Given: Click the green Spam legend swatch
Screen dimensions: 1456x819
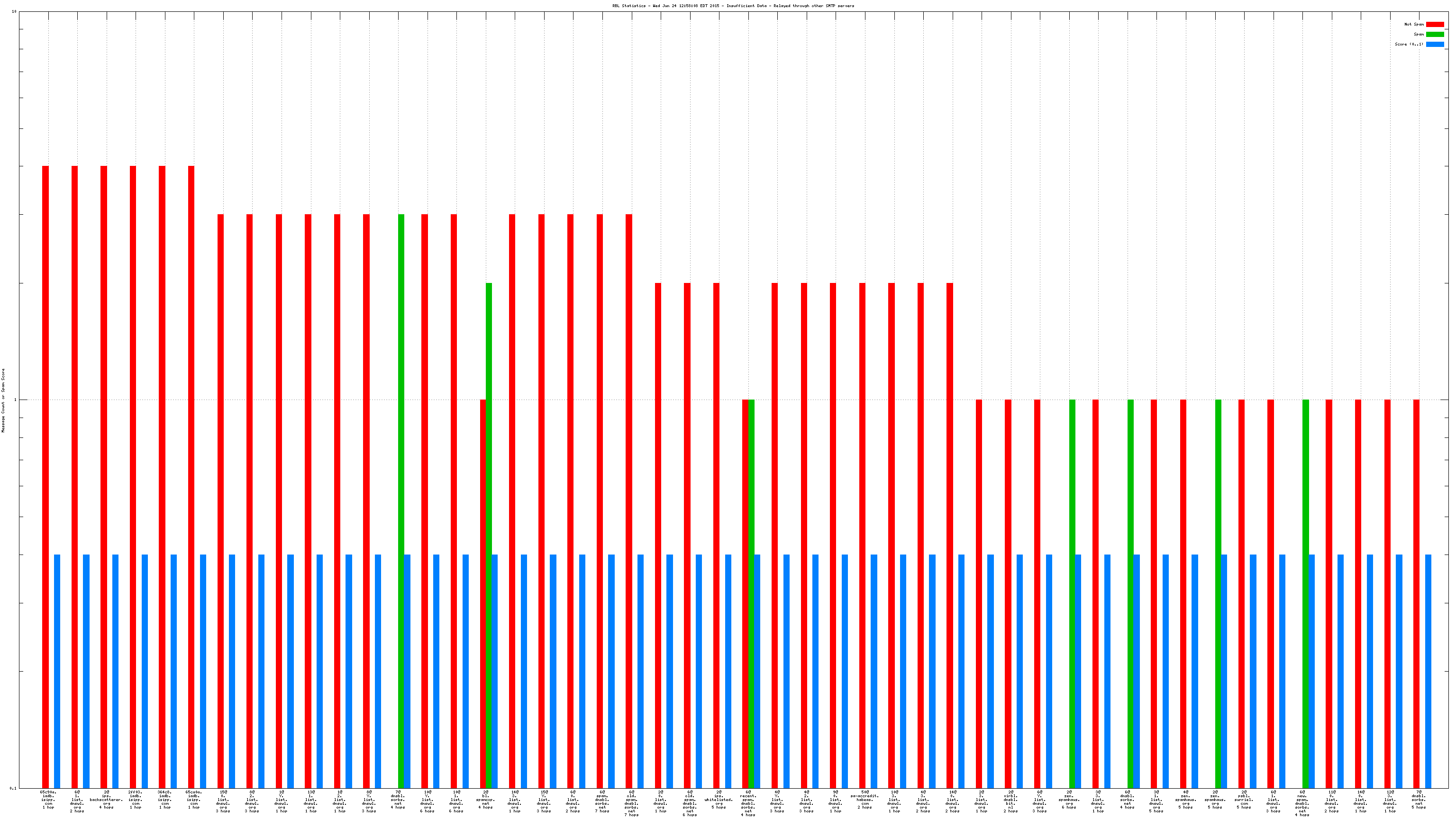Looking at the screenshot, I should (1435, 35).
